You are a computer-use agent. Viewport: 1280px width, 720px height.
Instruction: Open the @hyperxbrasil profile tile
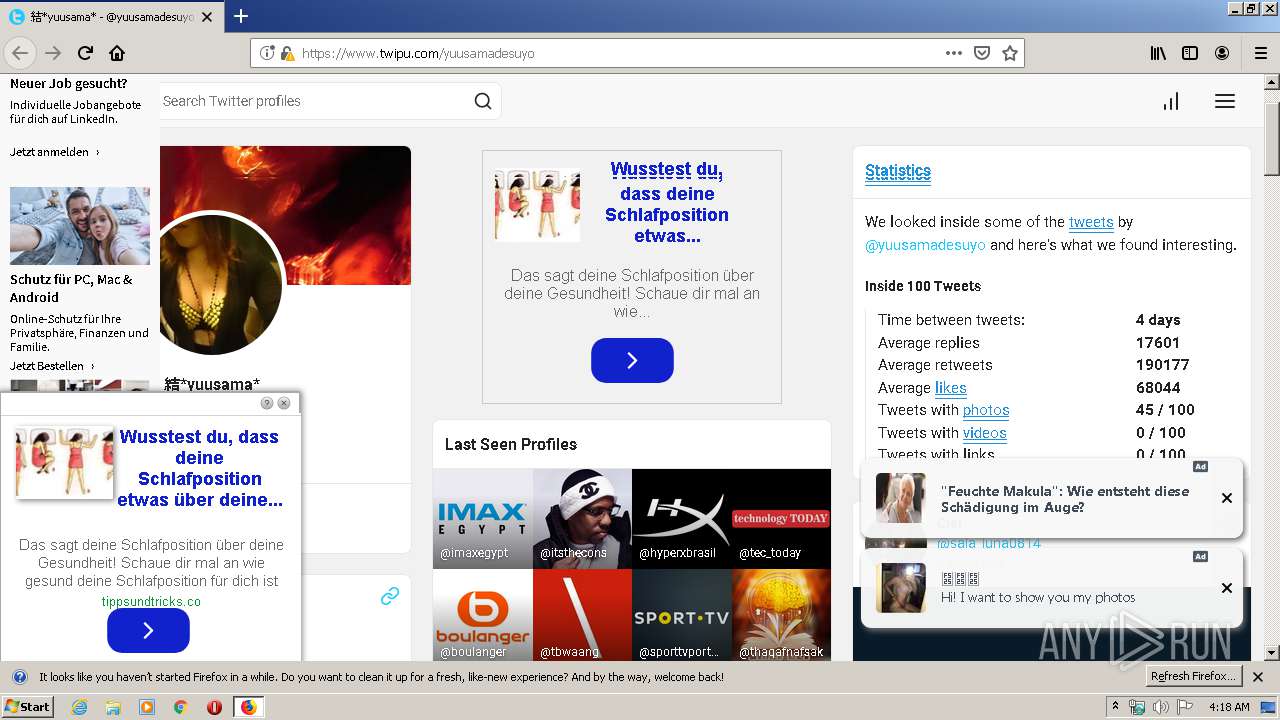point(682,519)
